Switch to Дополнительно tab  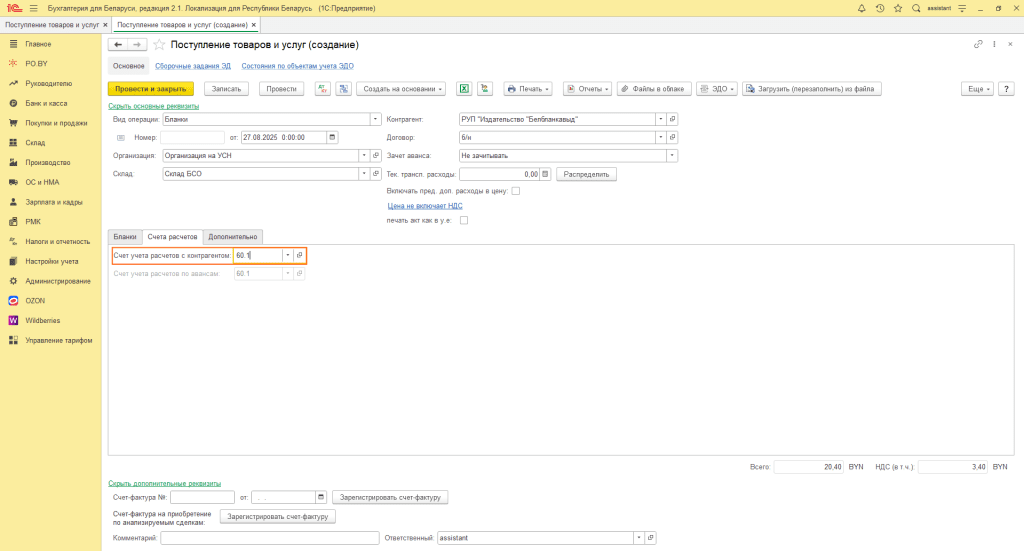pyautogui.click(x=232, y=237)
